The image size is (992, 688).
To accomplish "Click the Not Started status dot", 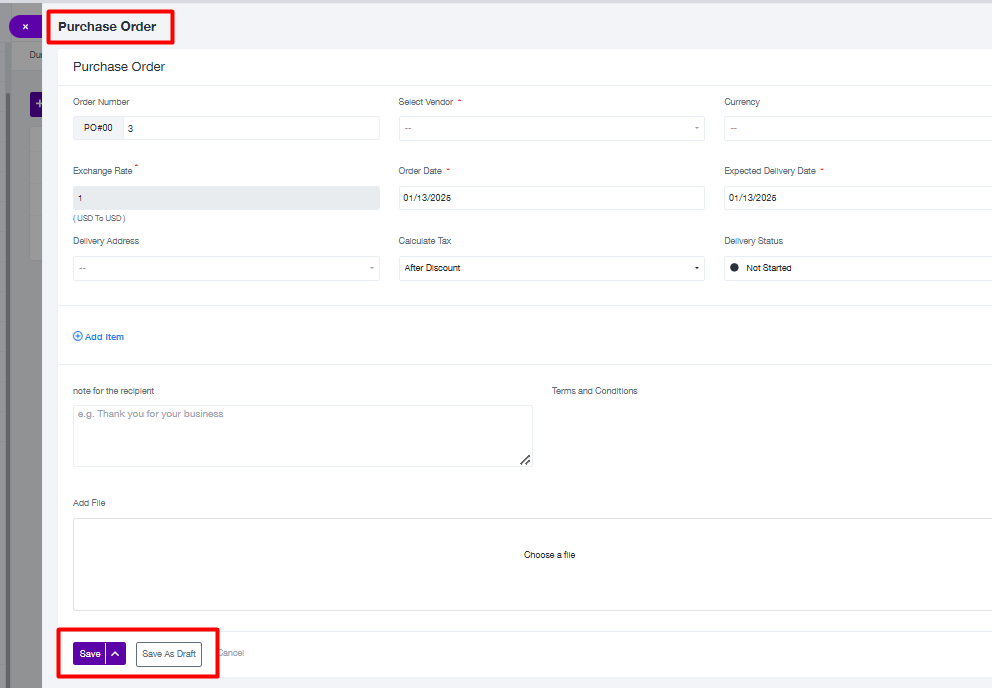I will coord(734,268).
